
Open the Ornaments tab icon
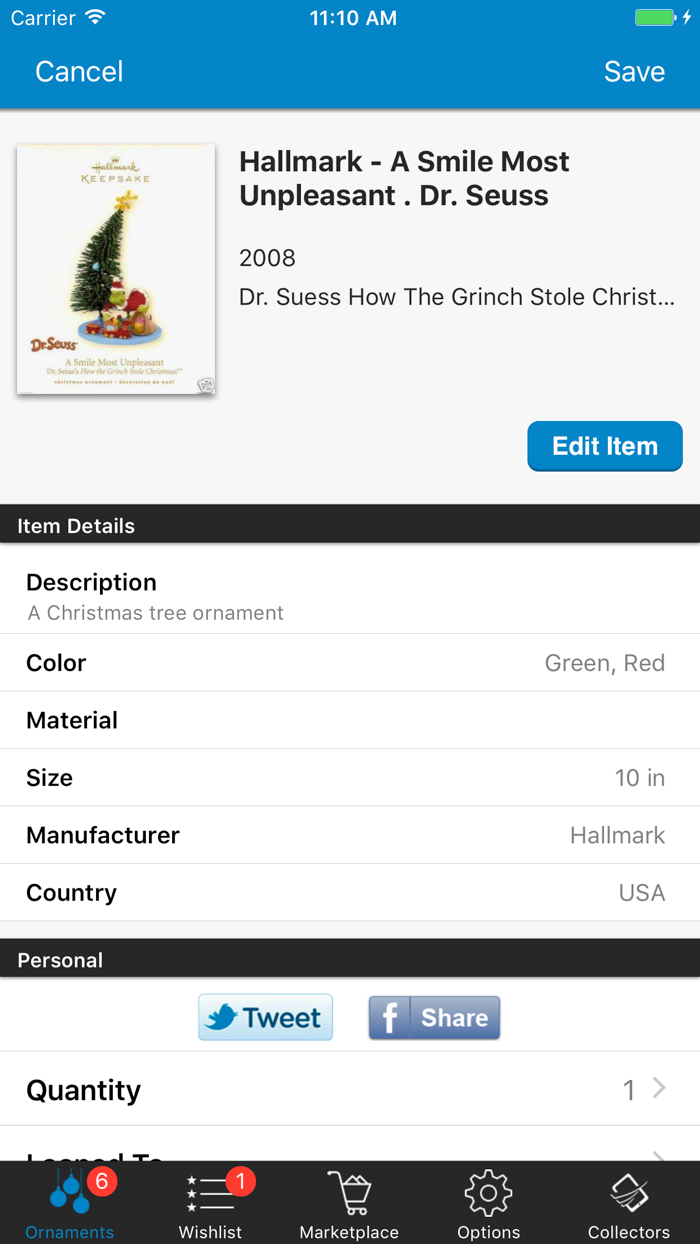[68, 1193]
